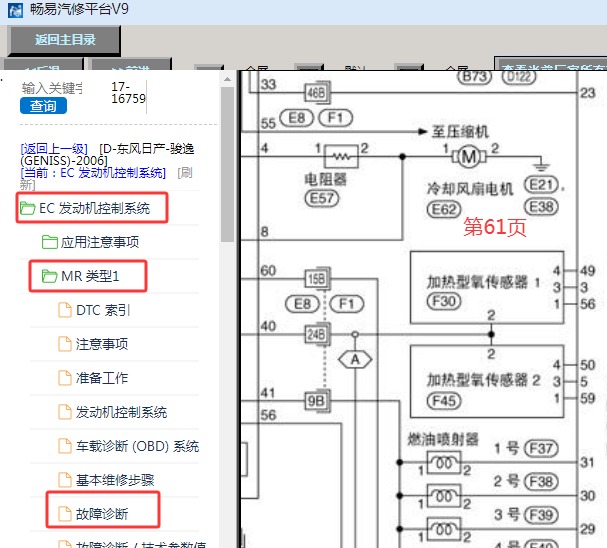Click the No. 1 fuel injector coil symbol
607x548 pixels.
coord(444,463)
